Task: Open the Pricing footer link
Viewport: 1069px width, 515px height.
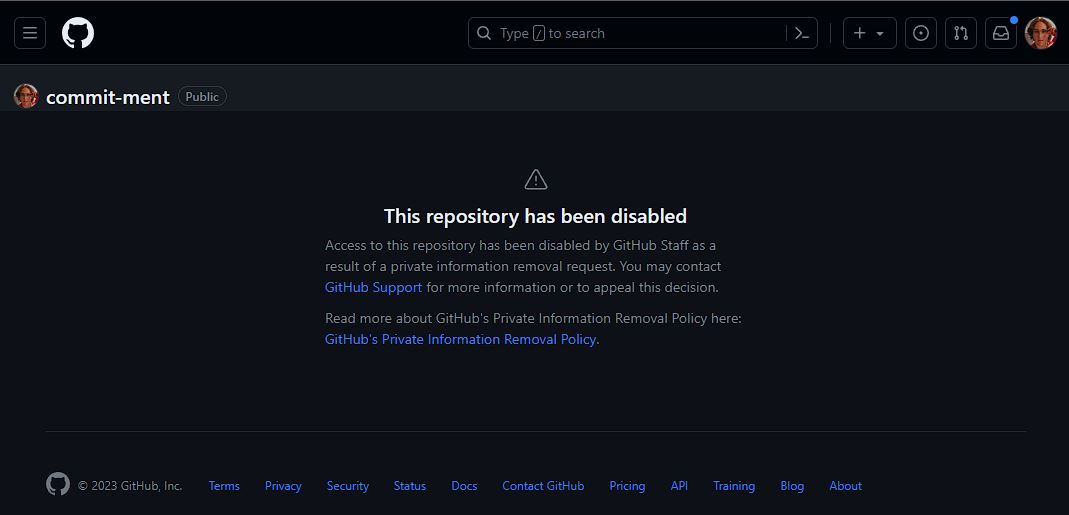Action: [627, 486]
